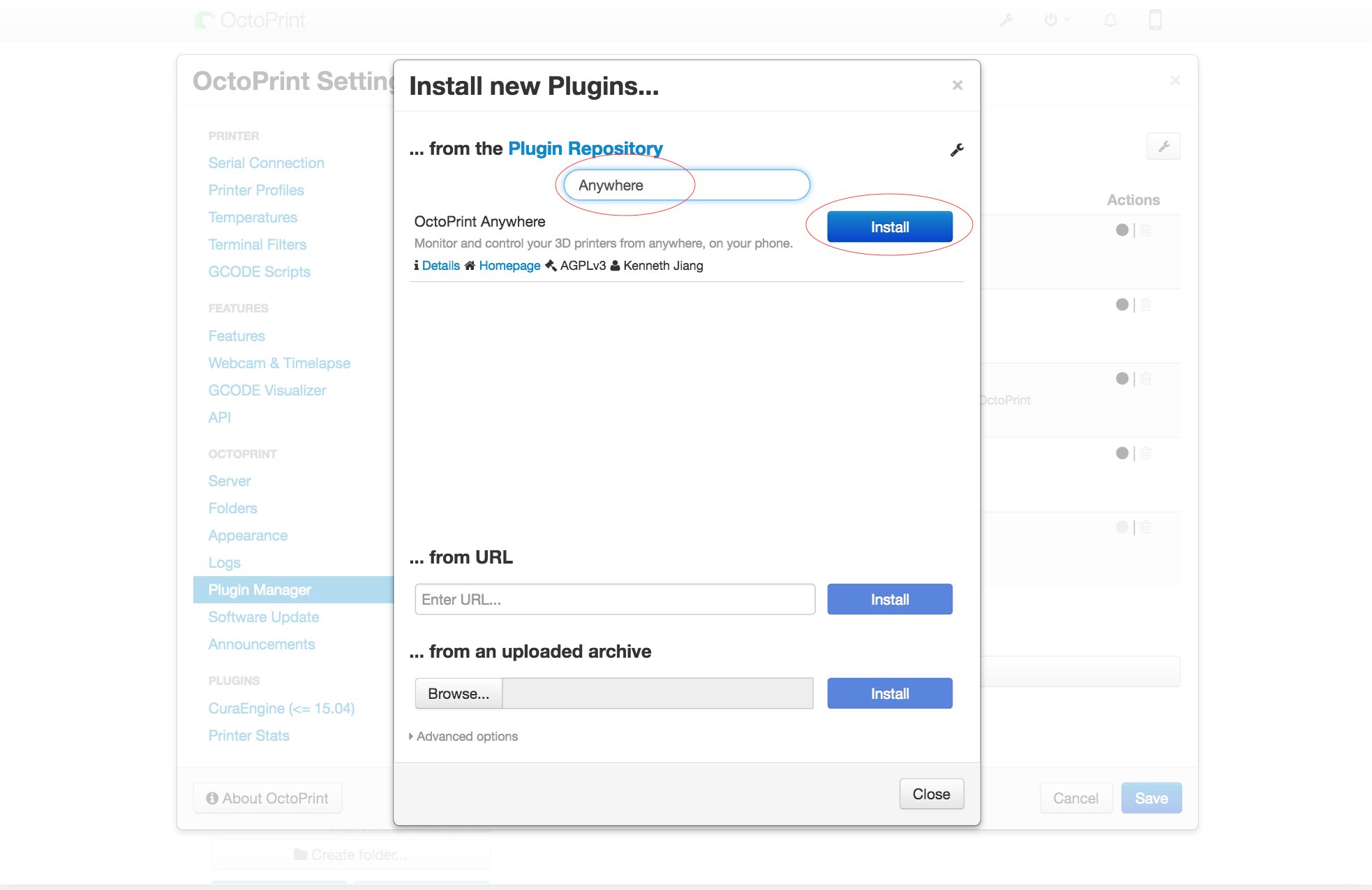This screenshot has height=890, width=1372.
Task: Toggle the third plugin's enable circle
Action: pyautogui.click(x=1122, y=378)
